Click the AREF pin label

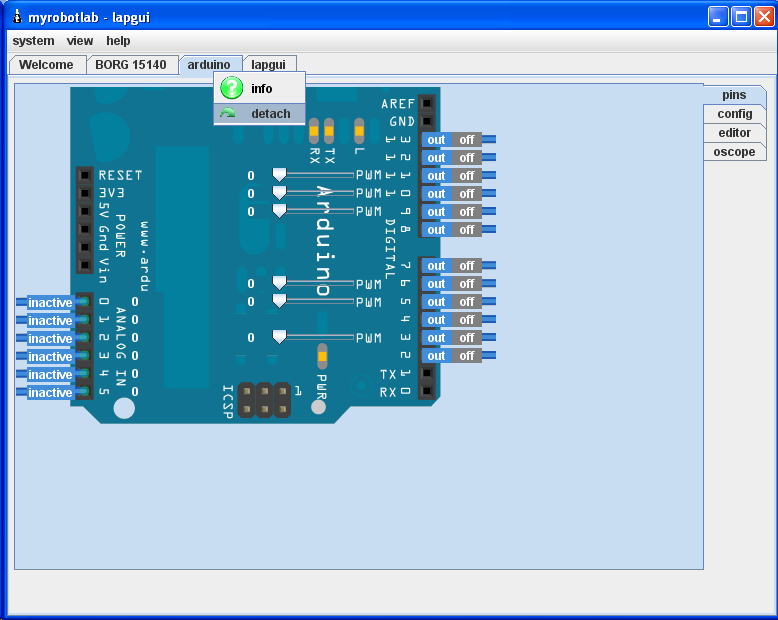pyautogui.click(x=398, y=104)
